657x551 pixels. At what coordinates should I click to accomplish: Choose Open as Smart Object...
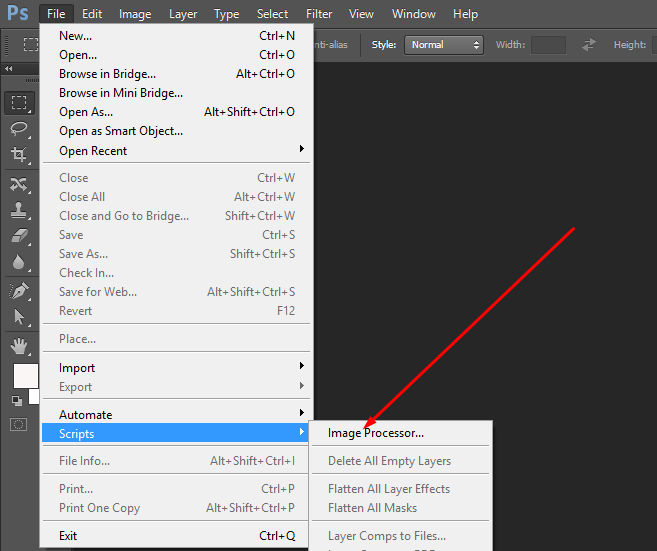(x=176, y=131)
